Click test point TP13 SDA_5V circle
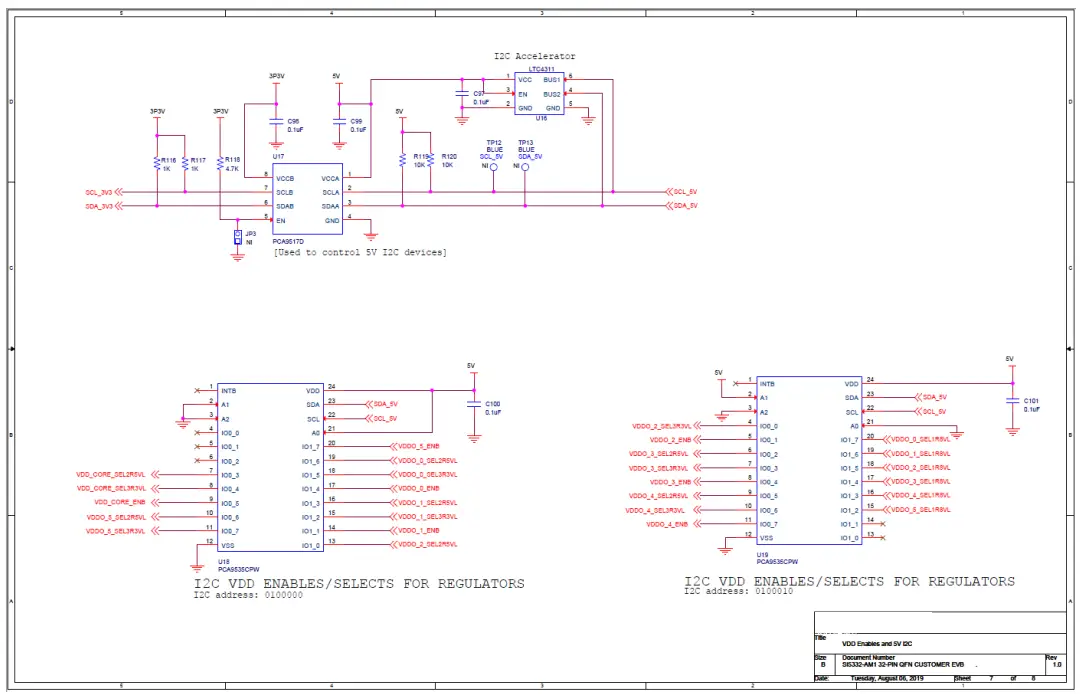 point(525,166)
